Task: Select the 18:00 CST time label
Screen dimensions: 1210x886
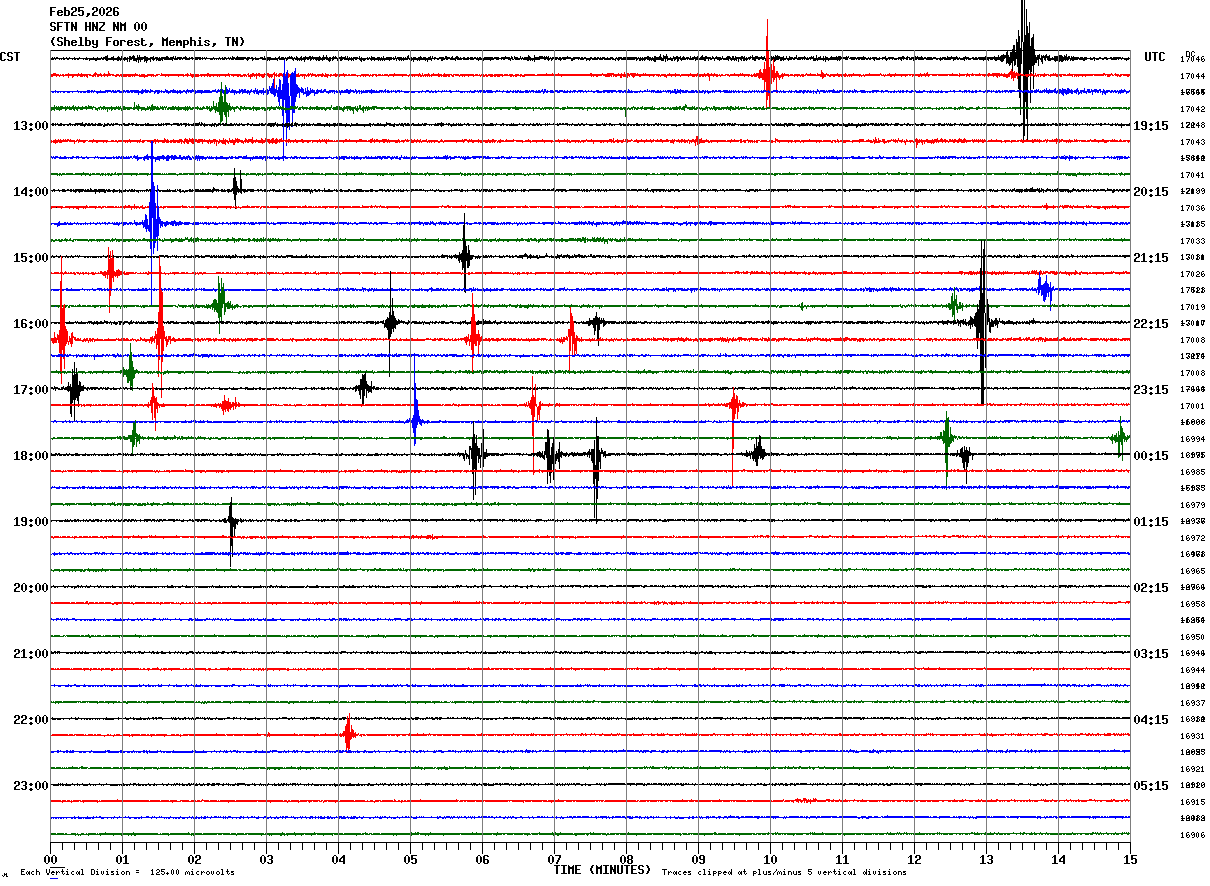Action: (x=31, y=456)
